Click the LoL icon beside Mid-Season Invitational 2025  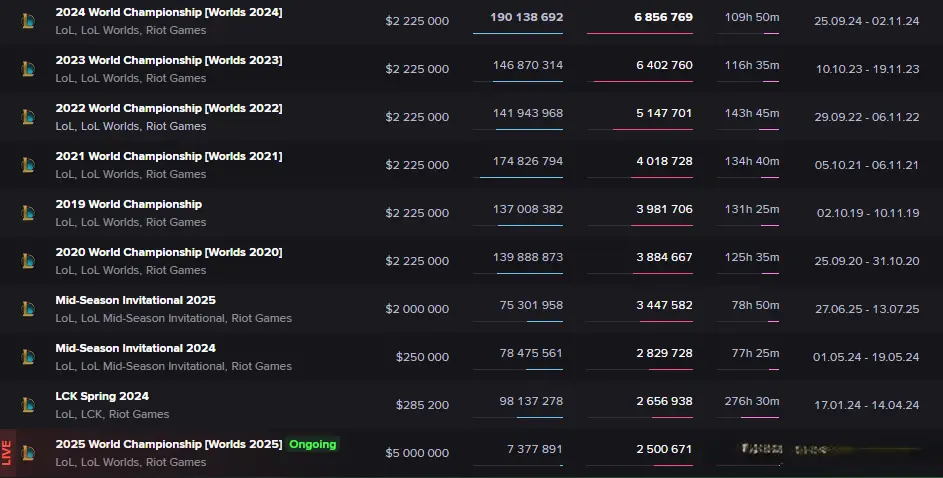pos(28,309)
